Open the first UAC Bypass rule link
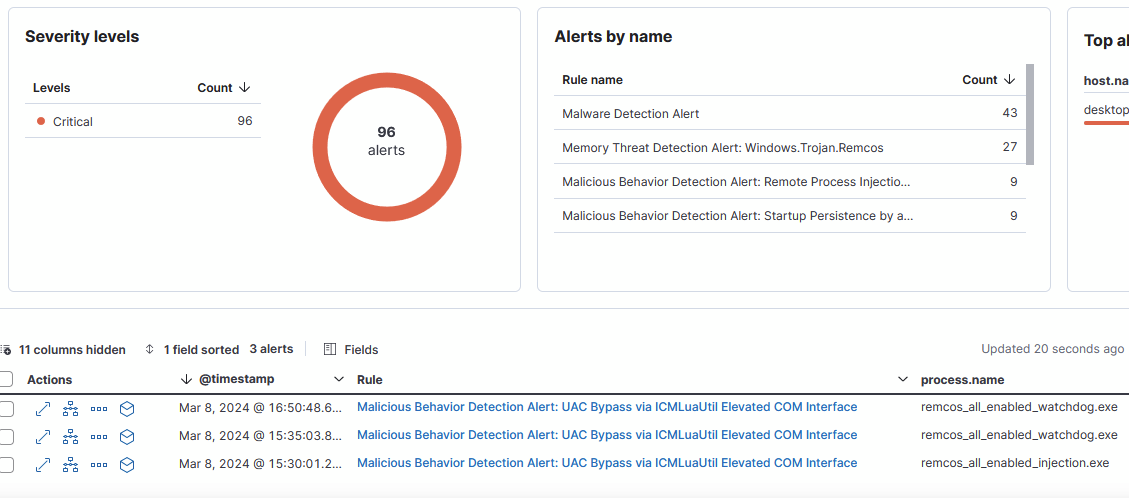This screenshot has width=1129, height=498. coord(606,407)
